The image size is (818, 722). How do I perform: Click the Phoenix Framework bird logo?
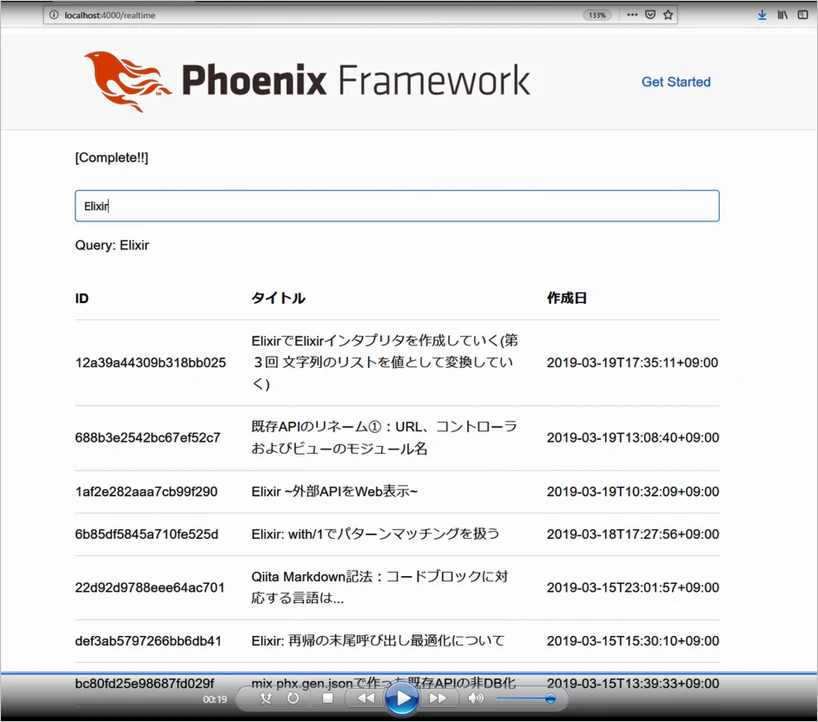[128, 81]
